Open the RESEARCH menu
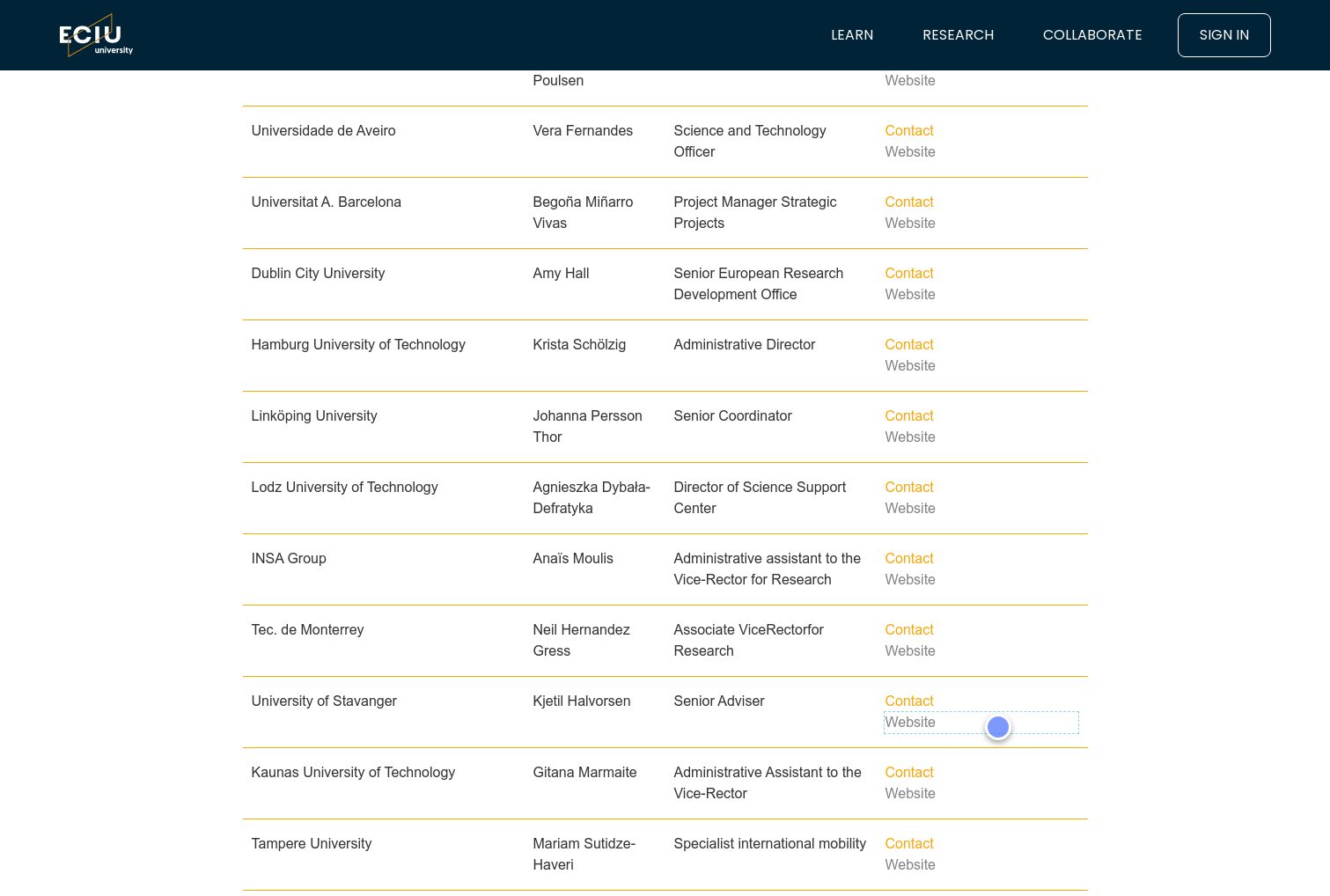The image size is (1330, 896). pyautogui.click(x=958, y=35)
